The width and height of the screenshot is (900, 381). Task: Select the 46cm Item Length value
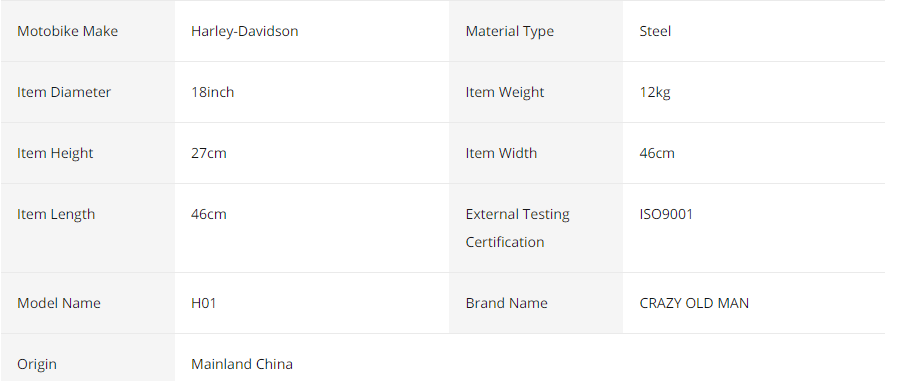[x=208, y=215]
